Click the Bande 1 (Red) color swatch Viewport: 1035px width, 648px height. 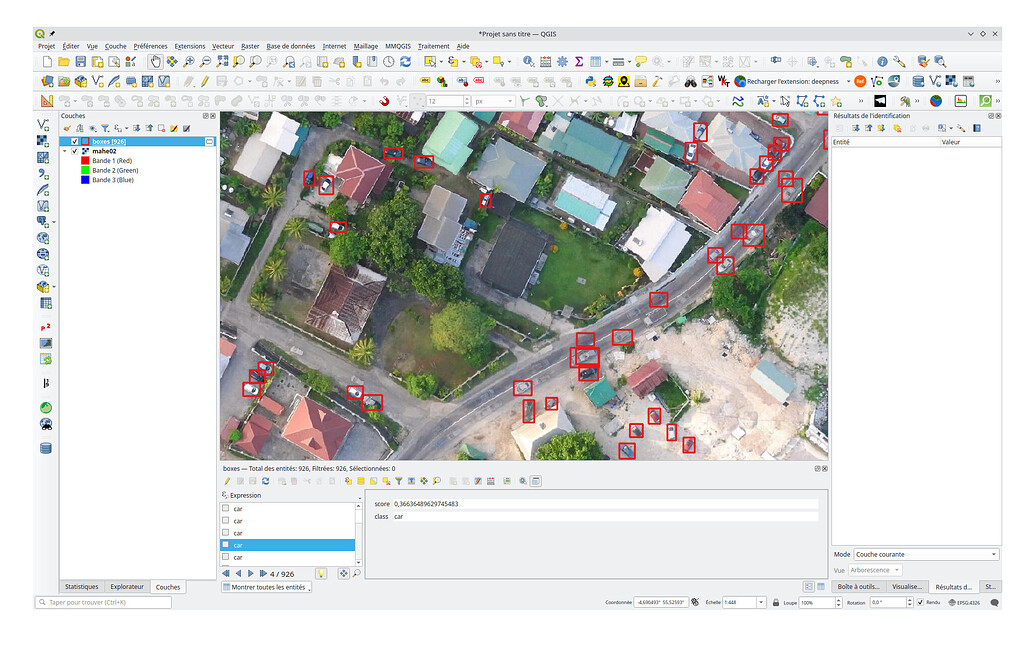click(x=83, y=160)
